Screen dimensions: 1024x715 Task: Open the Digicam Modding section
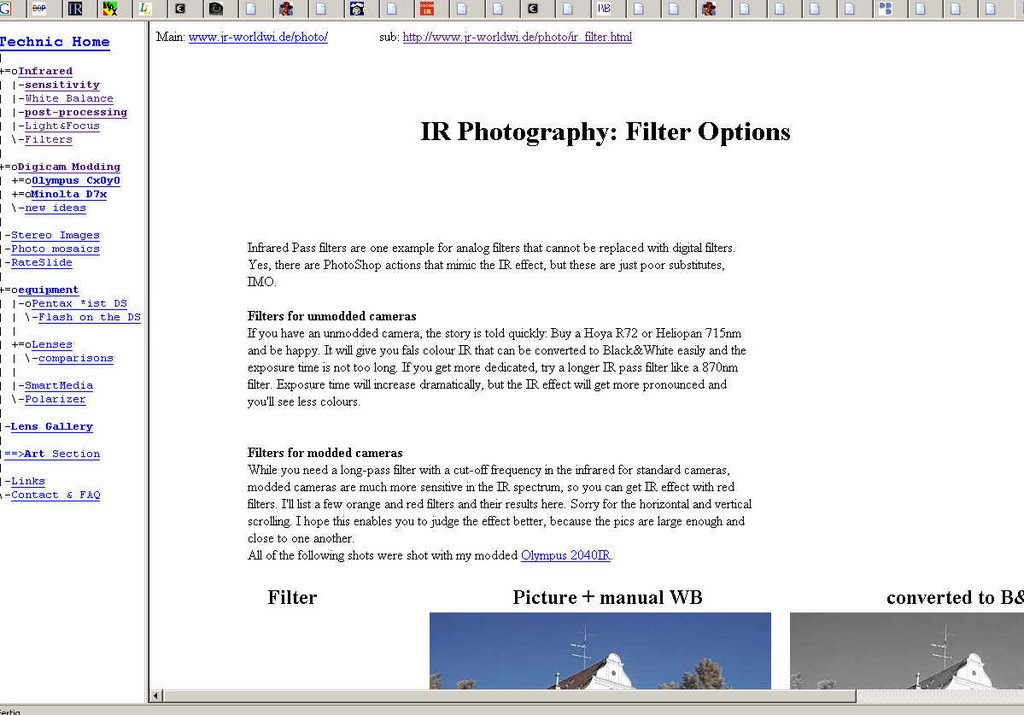tap(69, 167)
